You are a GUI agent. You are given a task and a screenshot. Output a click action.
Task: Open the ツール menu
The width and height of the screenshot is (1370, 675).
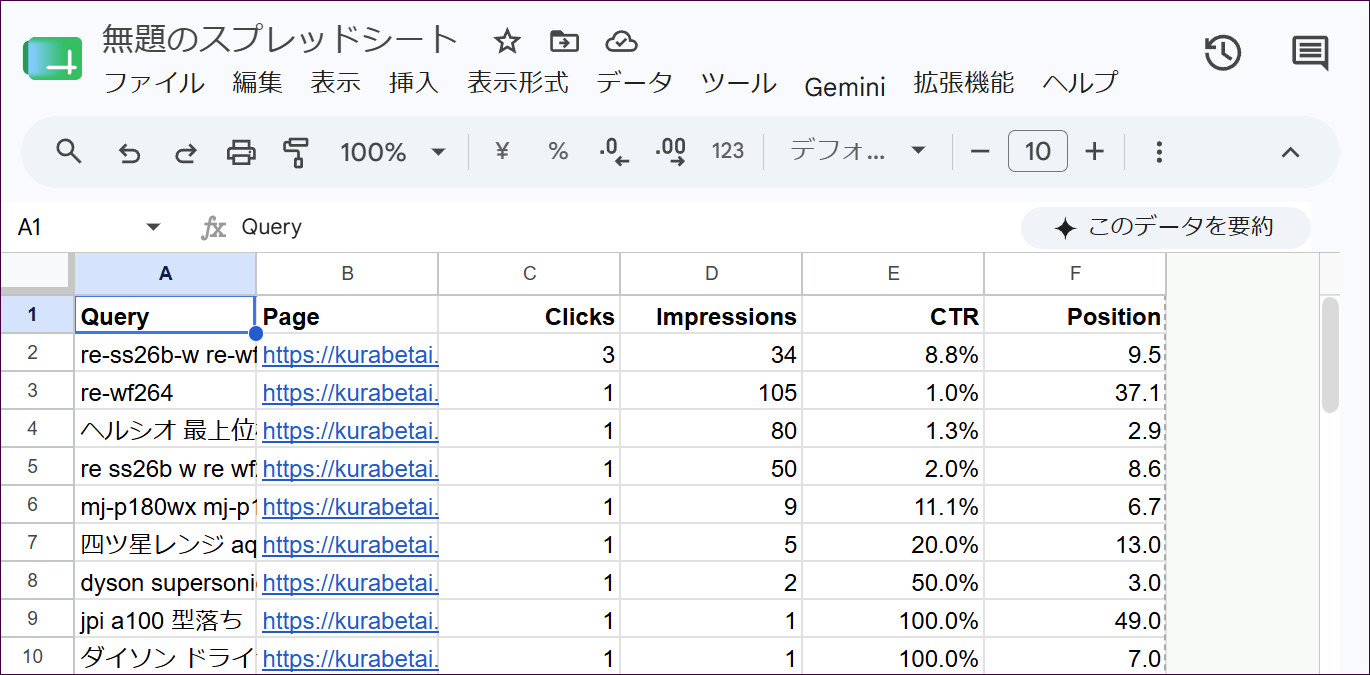738,83
